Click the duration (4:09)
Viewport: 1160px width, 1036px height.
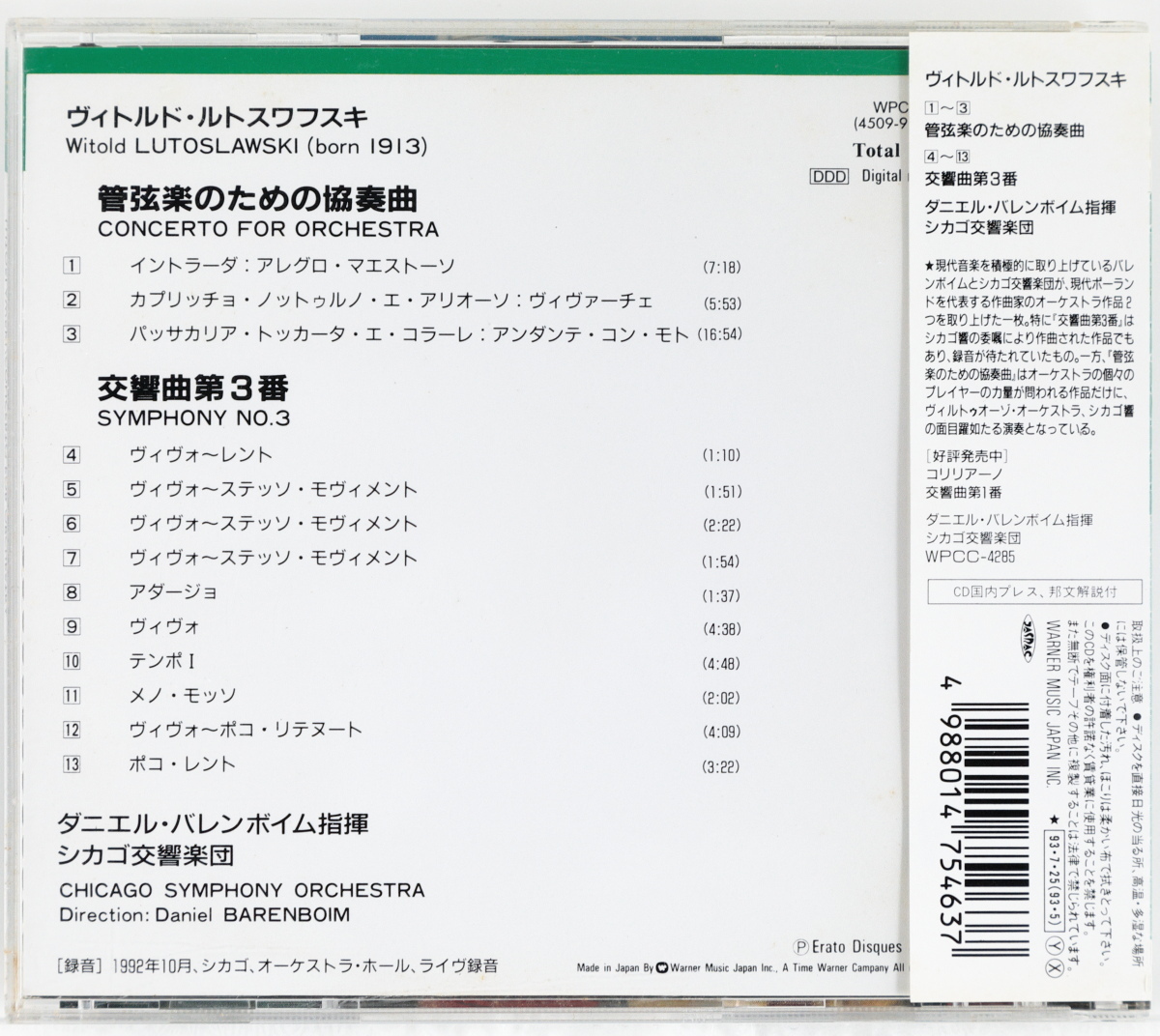coord(722,732)
